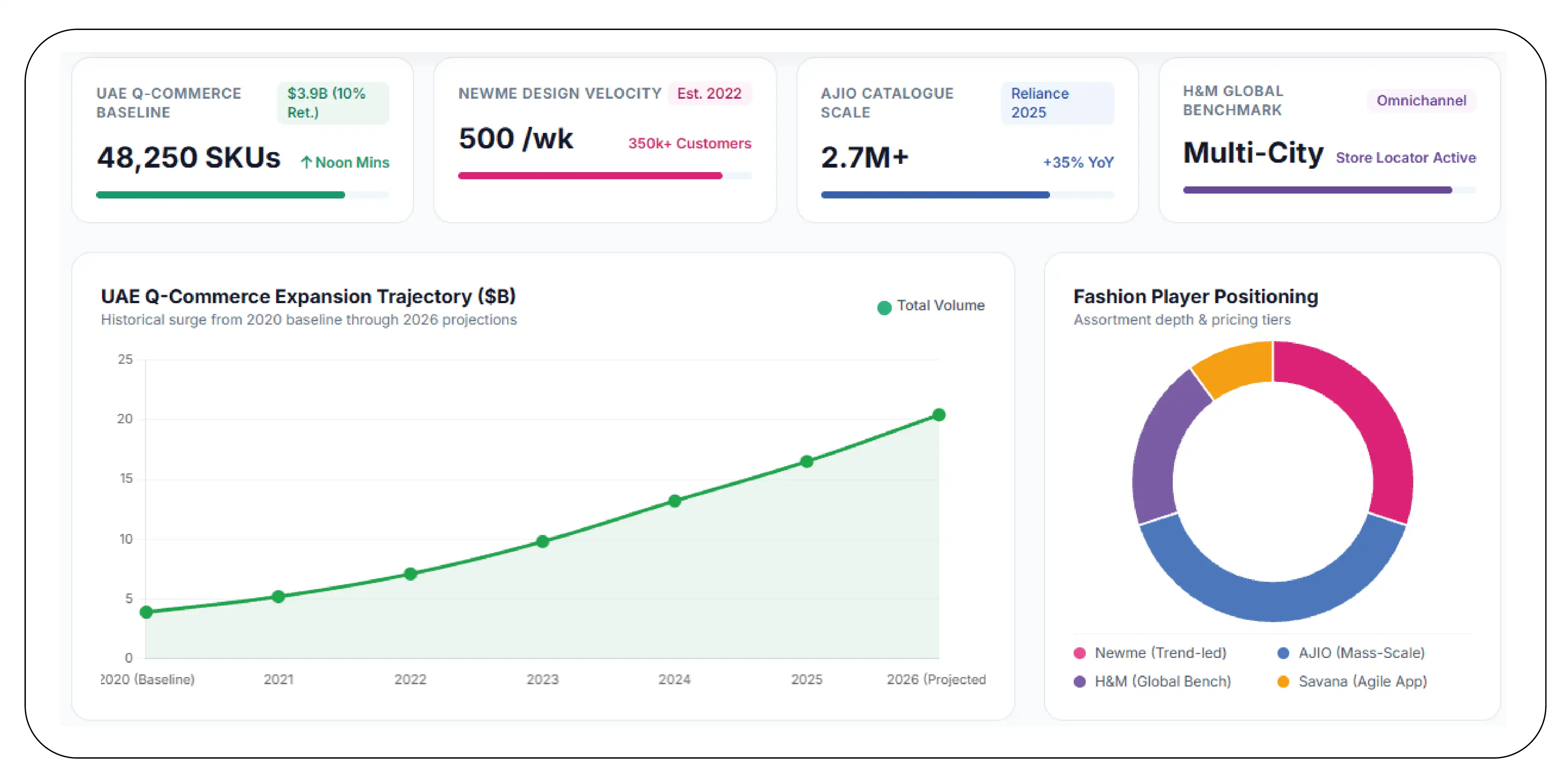Click the green Total Volume legend dot
The width and height of the screenshot is (1568, 778).
coord(884,307)
